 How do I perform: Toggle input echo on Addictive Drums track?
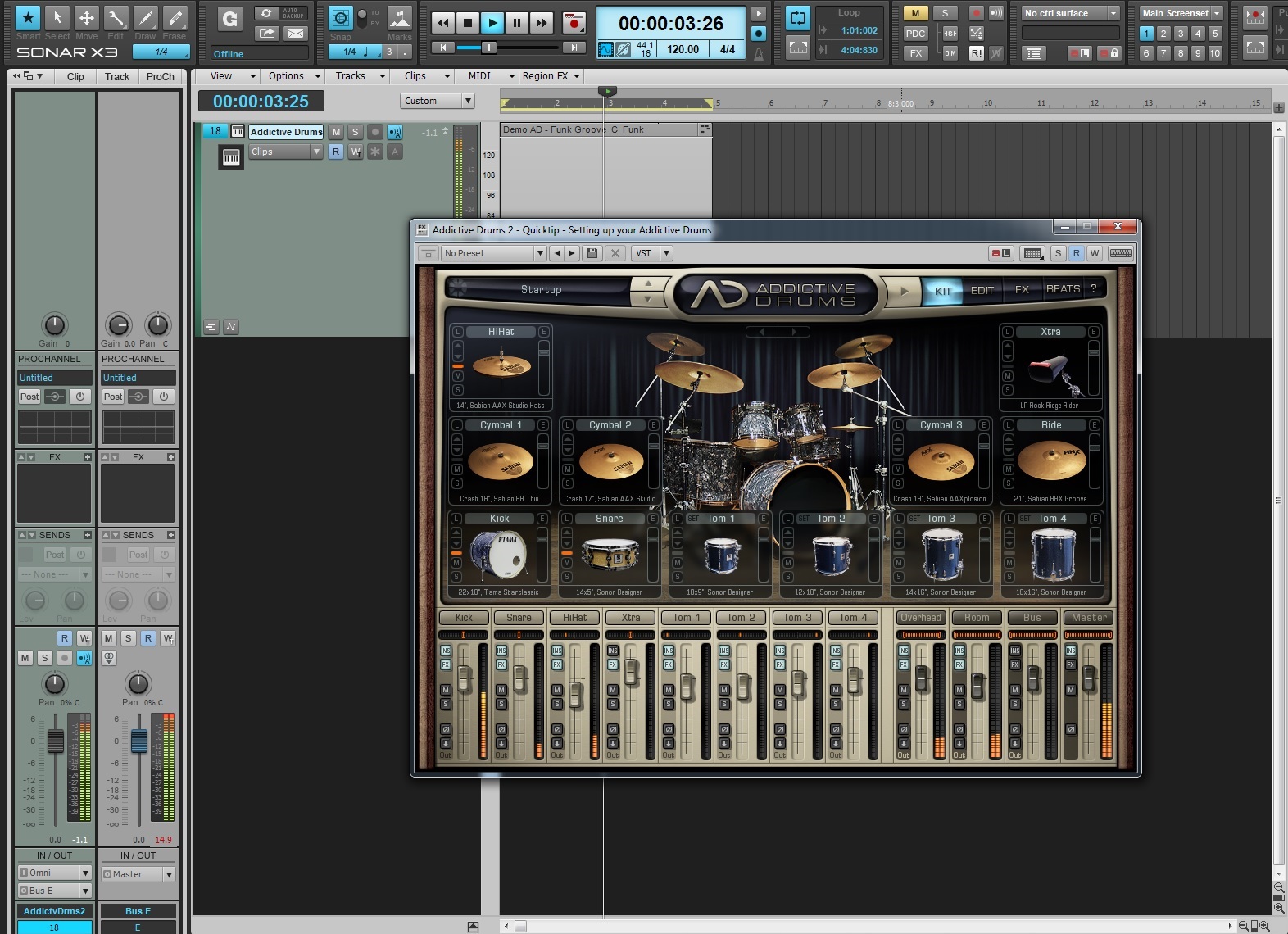tap(395, 132)
